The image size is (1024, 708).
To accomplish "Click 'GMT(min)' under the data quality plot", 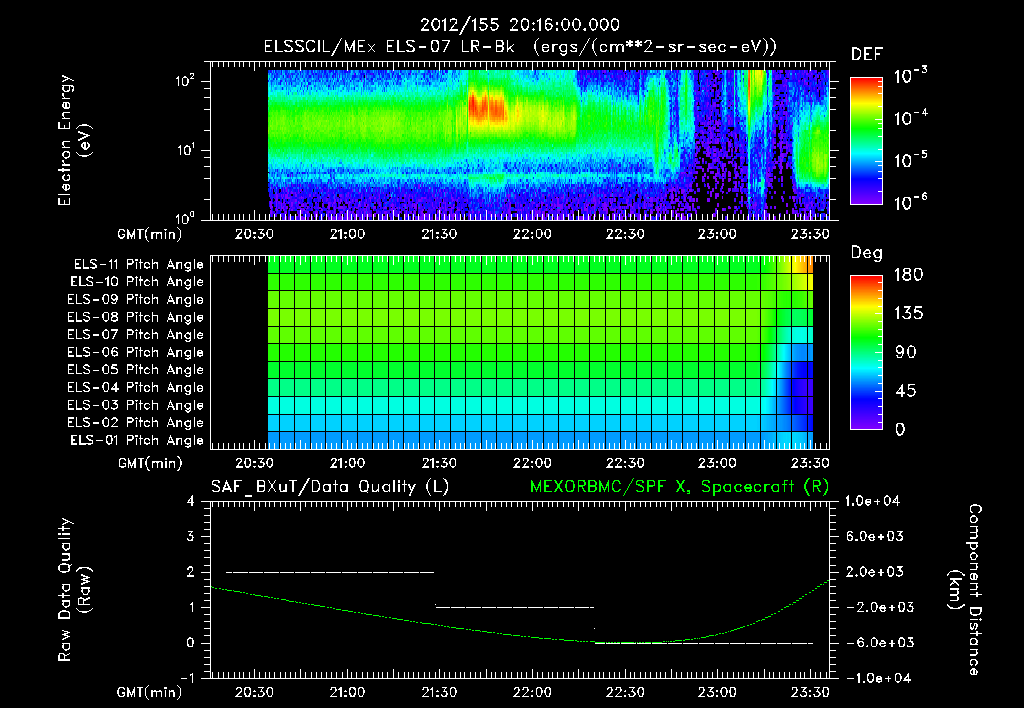I will pos(150,692).
